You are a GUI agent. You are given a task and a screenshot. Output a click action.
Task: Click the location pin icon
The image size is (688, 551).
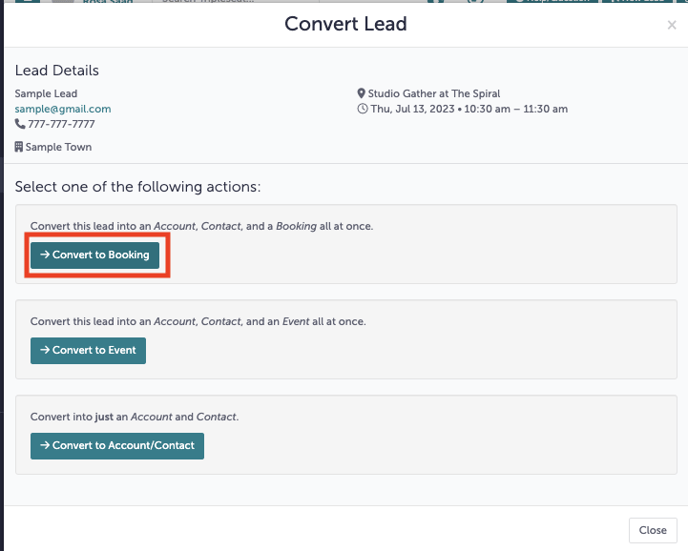pos(361,94)
